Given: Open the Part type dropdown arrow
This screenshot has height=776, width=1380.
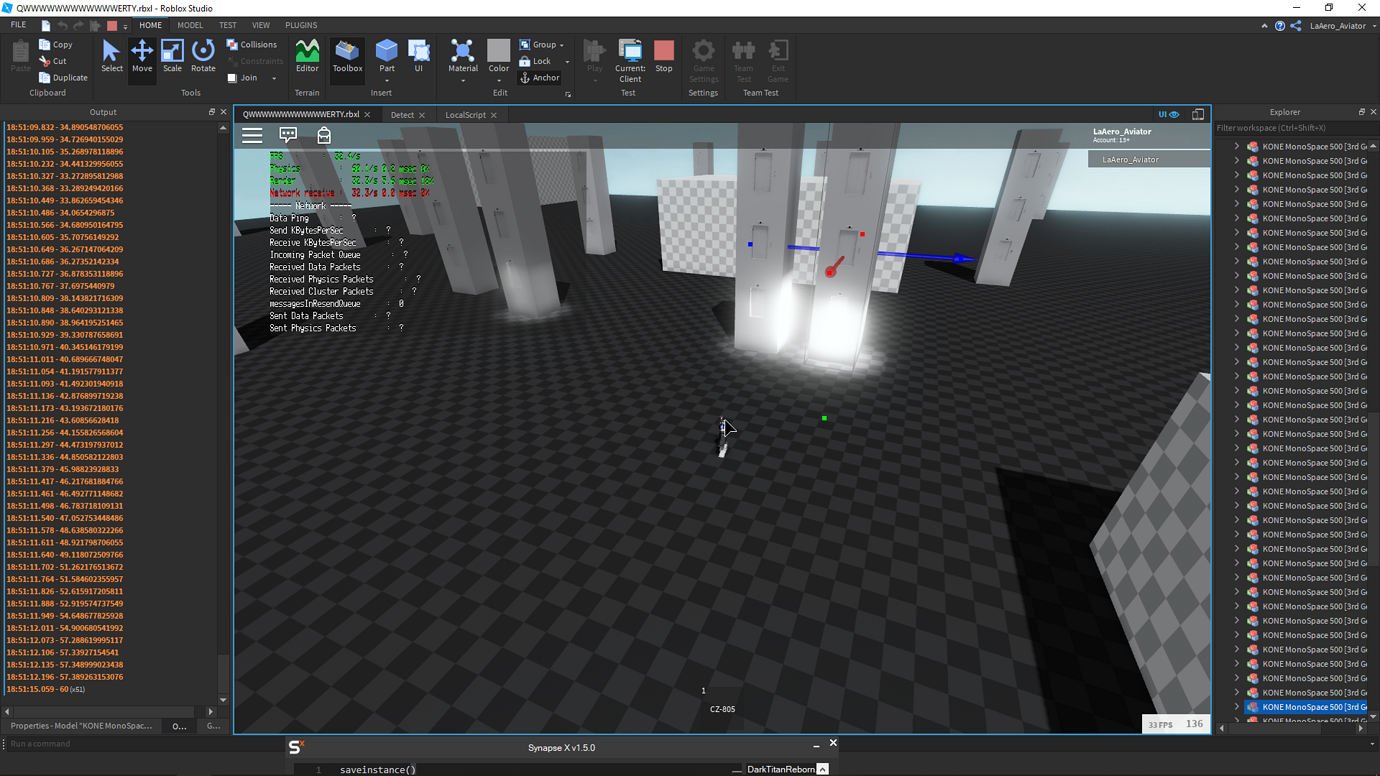Looking at the screenshot, I should pos(386,80).
